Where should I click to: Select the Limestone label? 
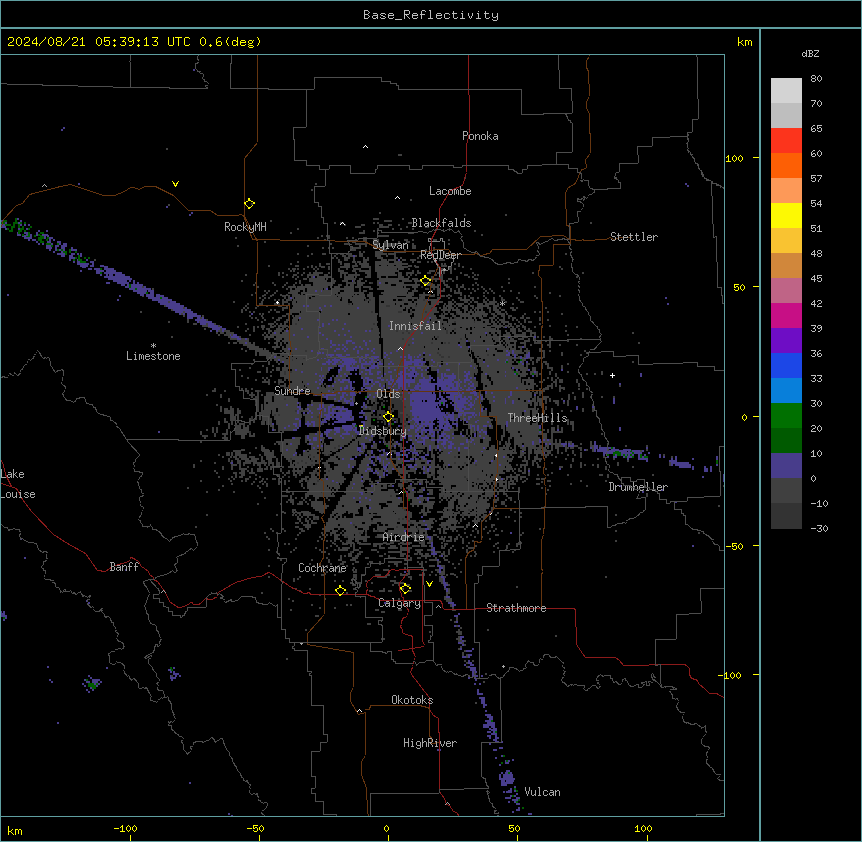click(153, 356)
